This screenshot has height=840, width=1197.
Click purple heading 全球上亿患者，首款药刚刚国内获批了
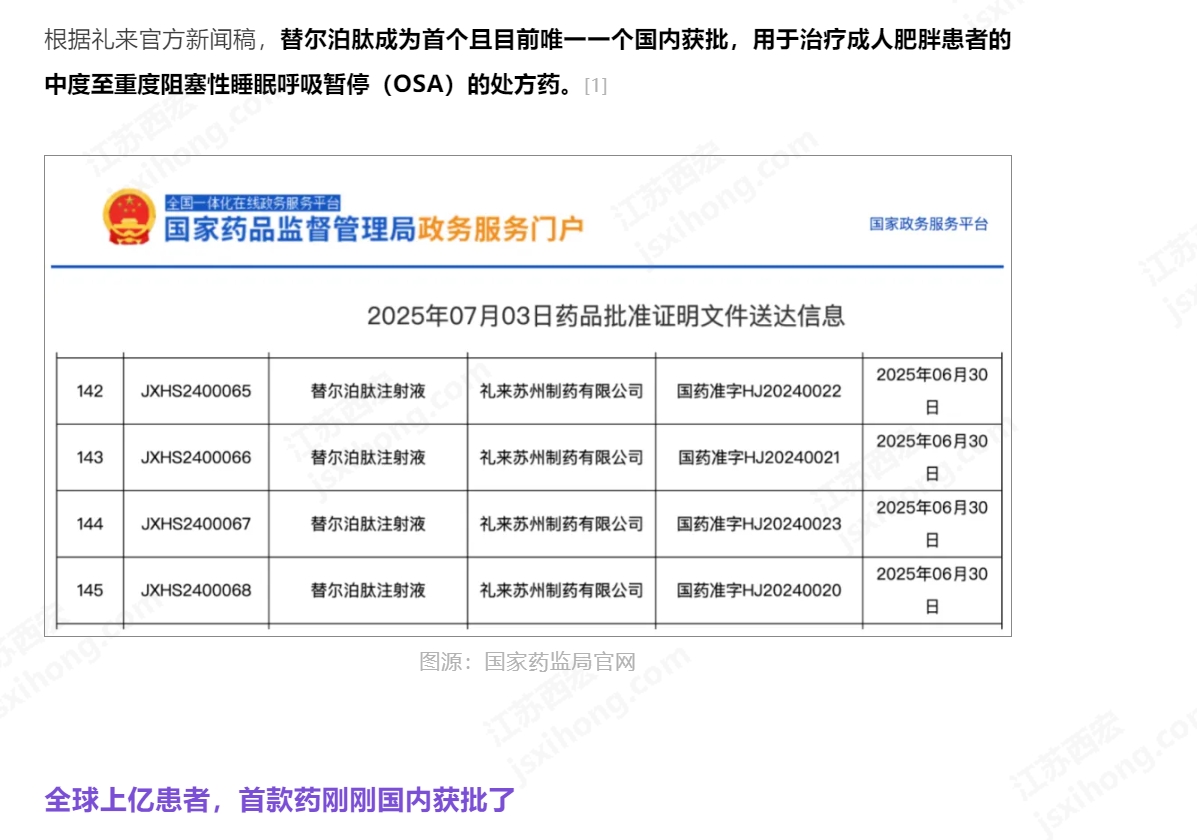[x=280, y=800]
